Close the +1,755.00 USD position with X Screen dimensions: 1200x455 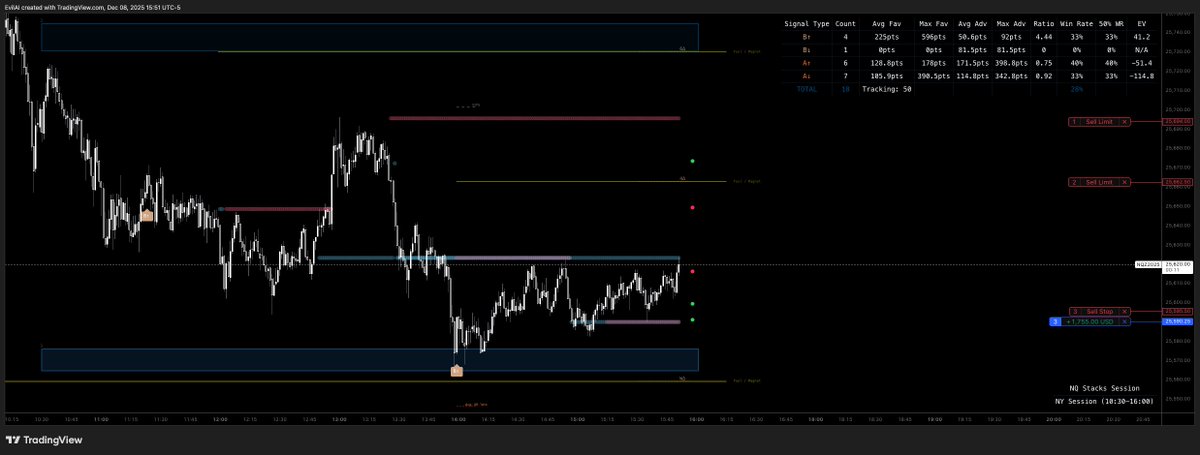point(1125,322)
